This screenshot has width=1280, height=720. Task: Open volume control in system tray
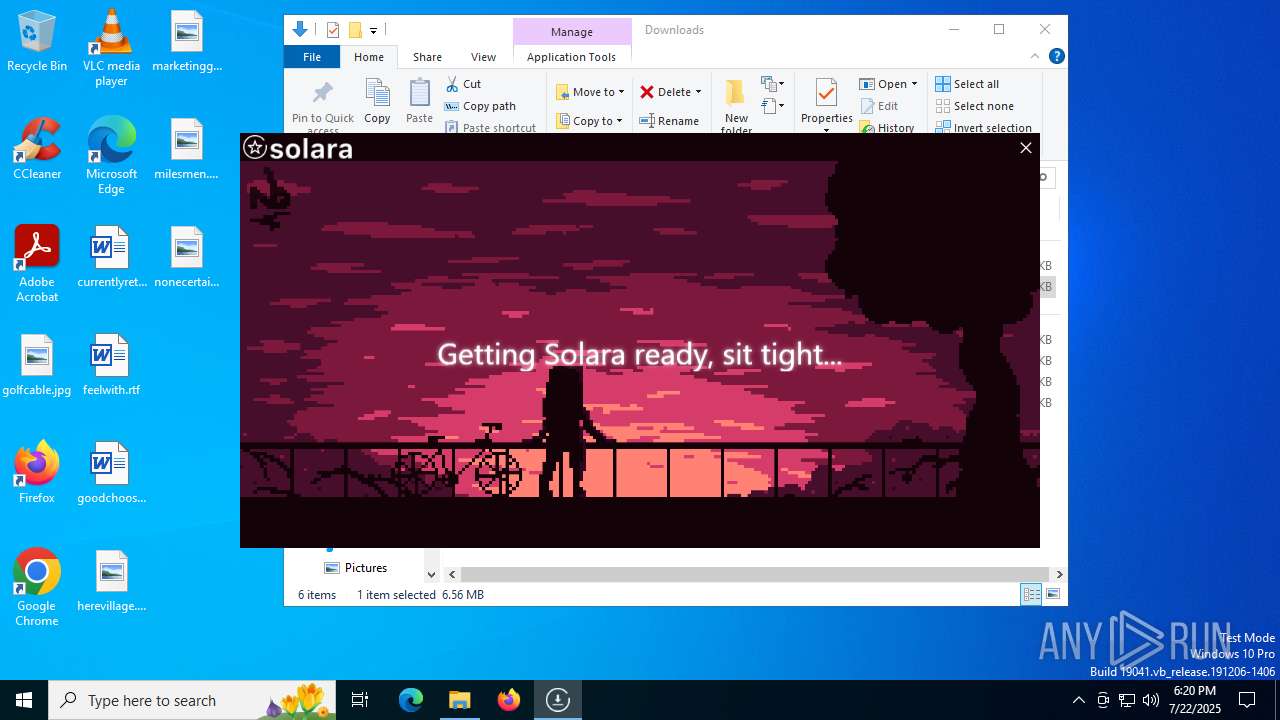(x=1151, y=700)
